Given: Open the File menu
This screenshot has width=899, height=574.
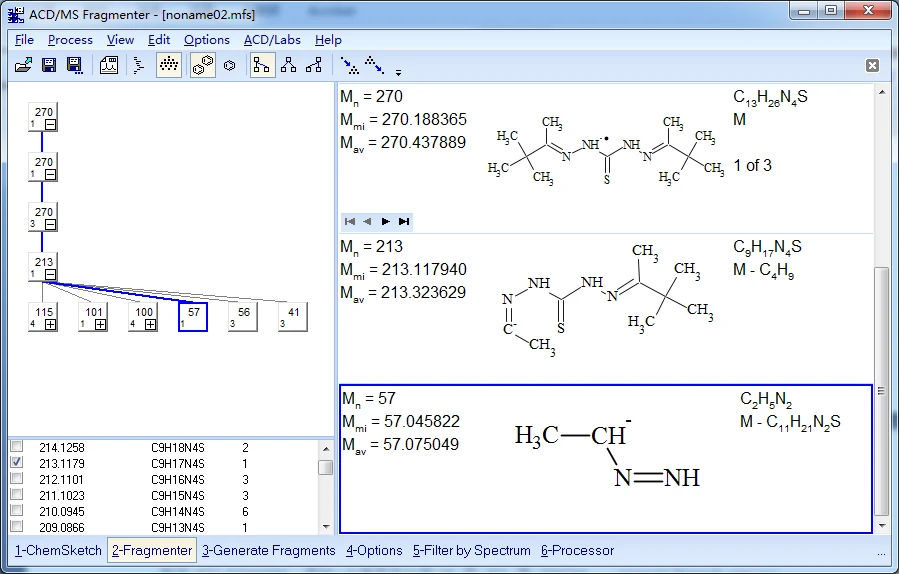Looking at the screenshot, I should point(24,40).
